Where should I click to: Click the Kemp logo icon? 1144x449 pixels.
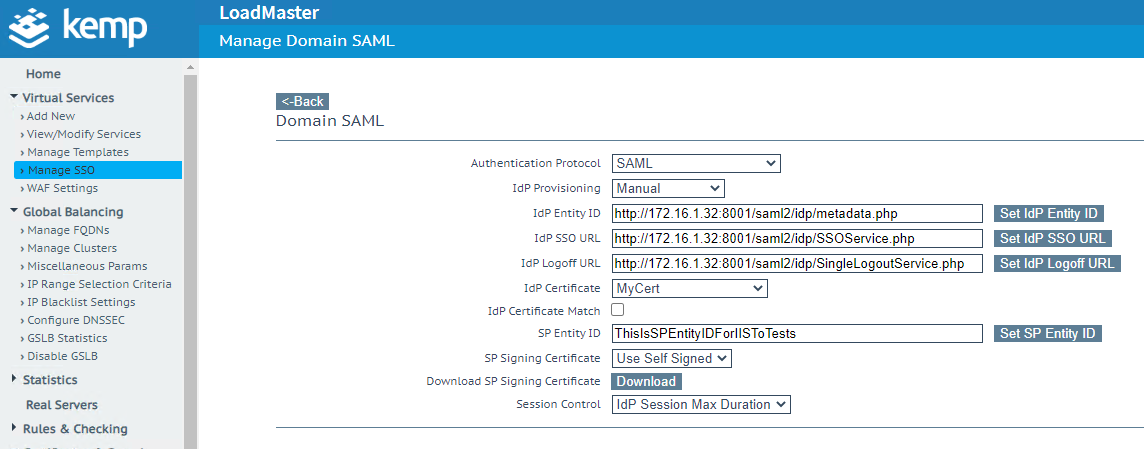click(x=28, y=28)
